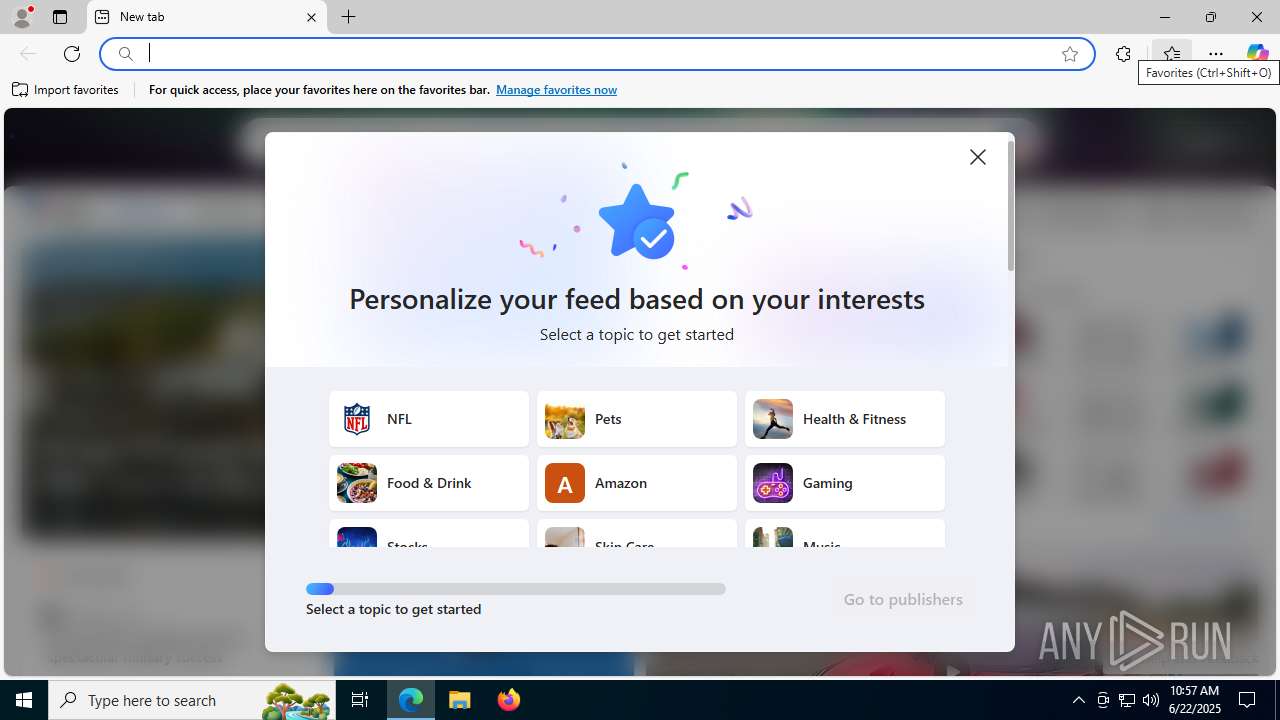Open the network tray icon
This screenshot has height=720, width=1280.
1127,700
